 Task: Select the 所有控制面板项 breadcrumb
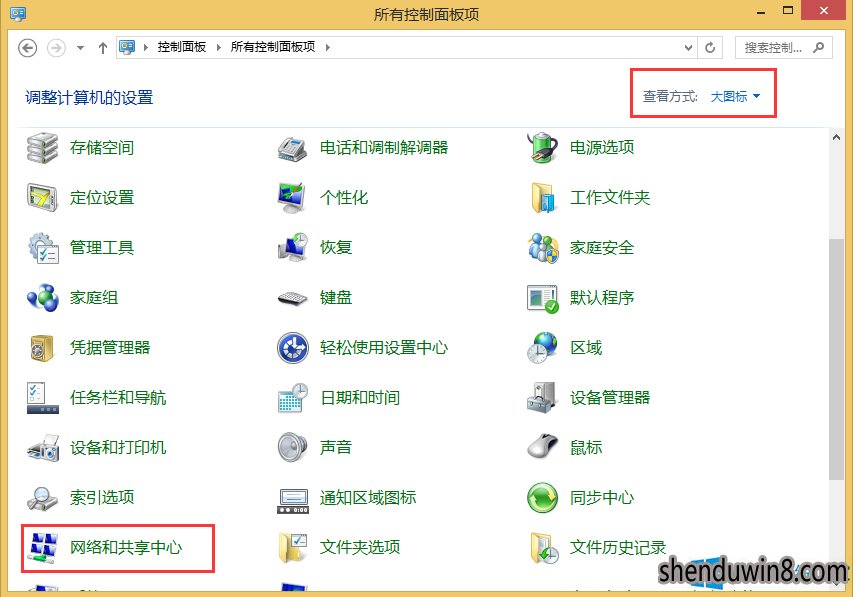point(273,47)
